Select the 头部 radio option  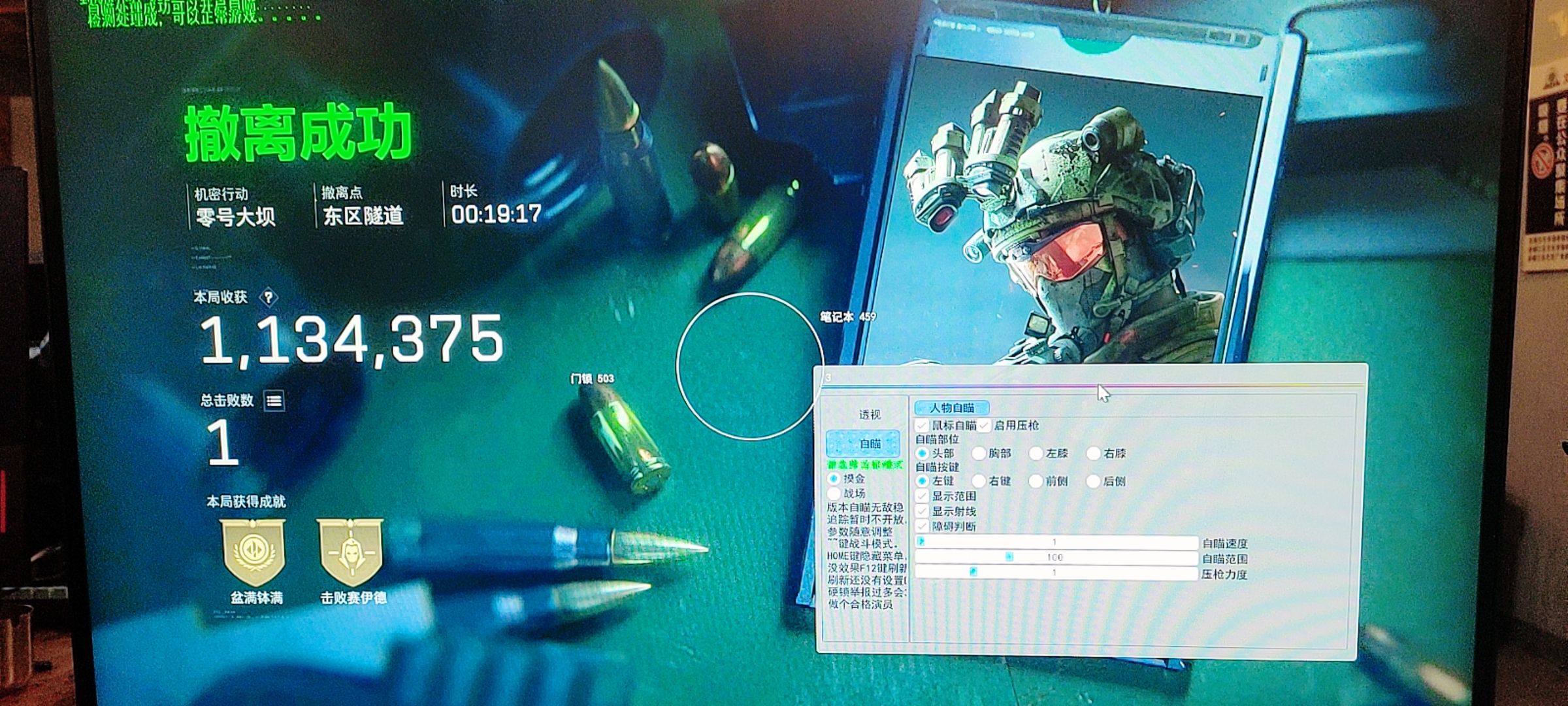923,453
